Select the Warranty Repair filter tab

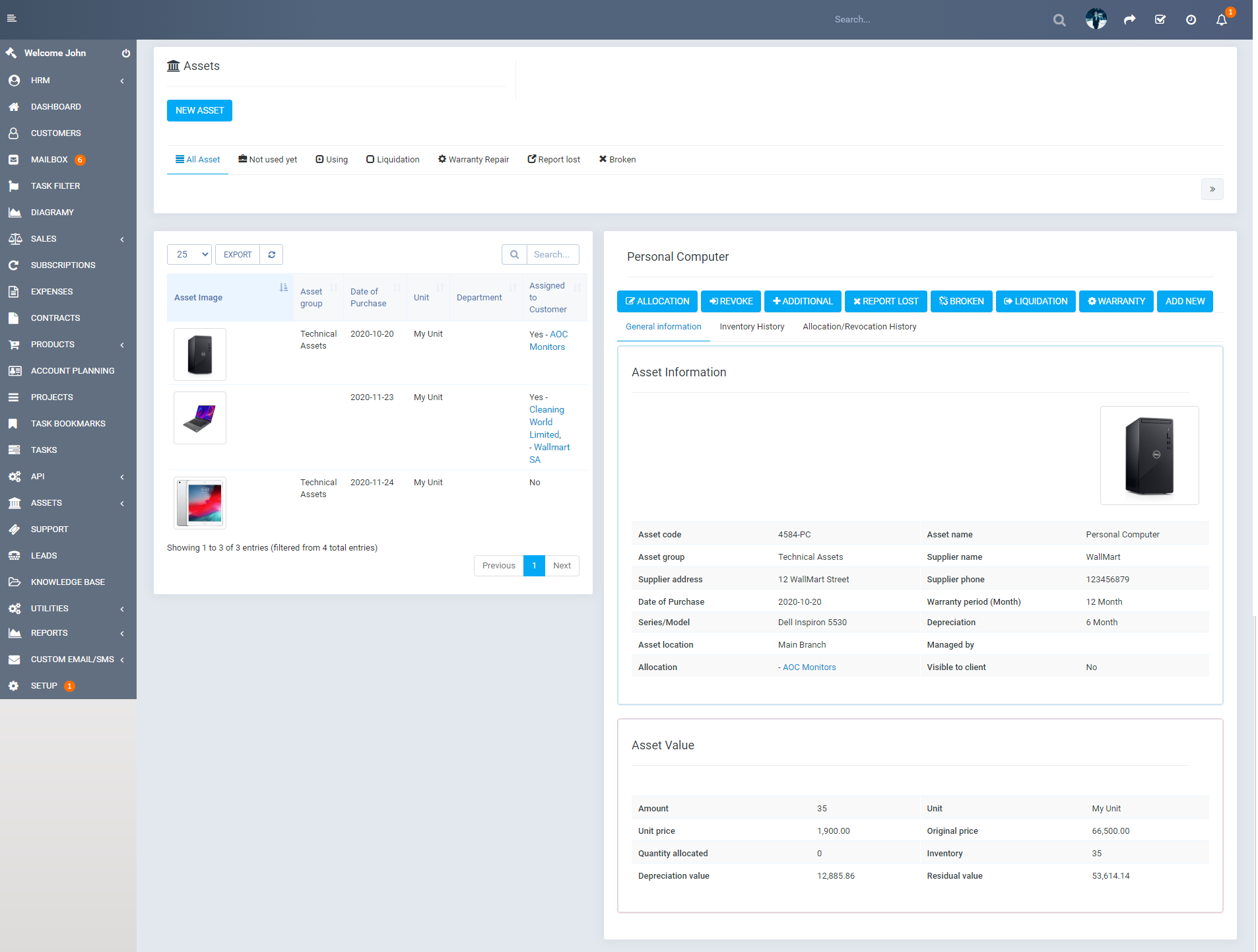point(473,159)
